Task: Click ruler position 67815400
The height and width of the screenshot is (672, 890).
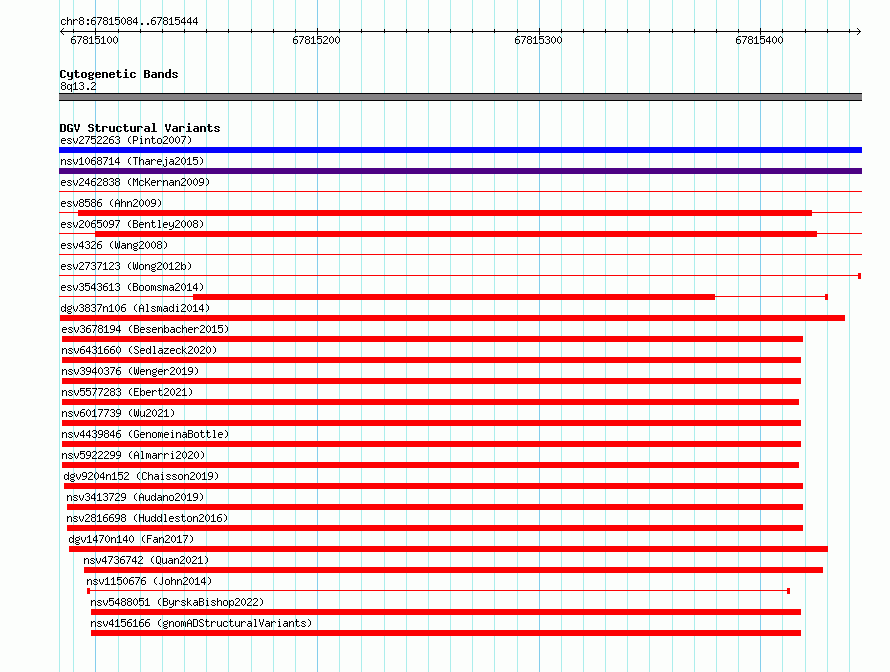Action: tap(759, 40)
